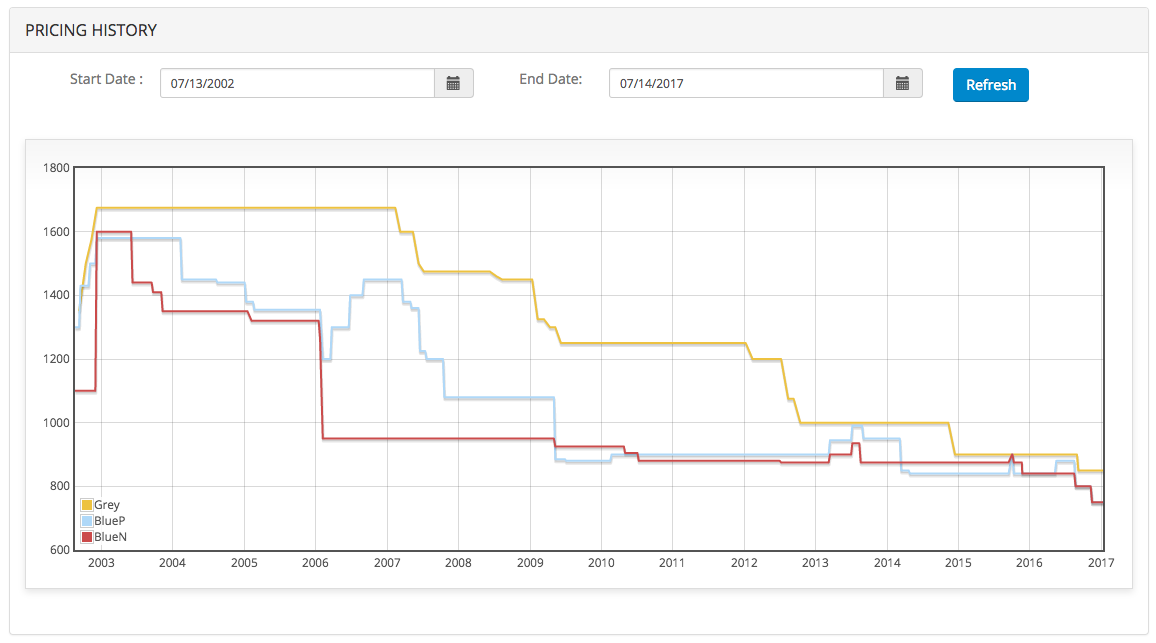This screenshot has width=1156, height=643.
Task: Click the 1600 y-axis label
Action: 57,232
